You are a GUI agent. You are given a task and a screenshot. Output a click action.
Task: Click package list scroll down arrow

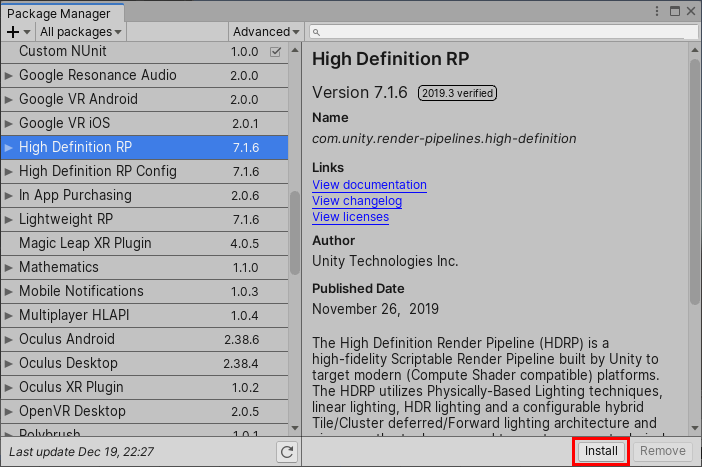(295, 428)
